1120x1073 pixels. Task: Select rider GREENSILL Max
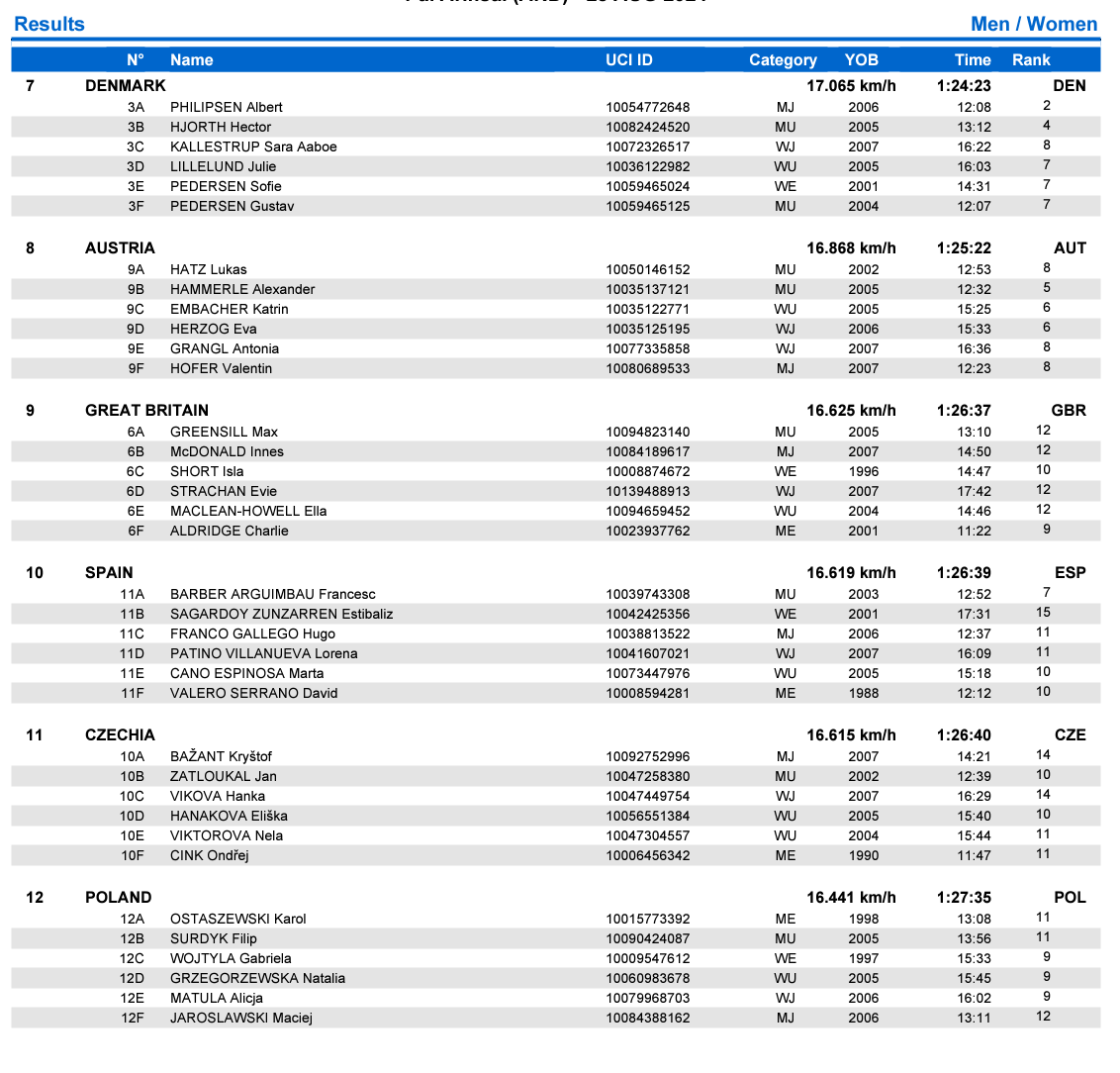click(x=225, y=433)
